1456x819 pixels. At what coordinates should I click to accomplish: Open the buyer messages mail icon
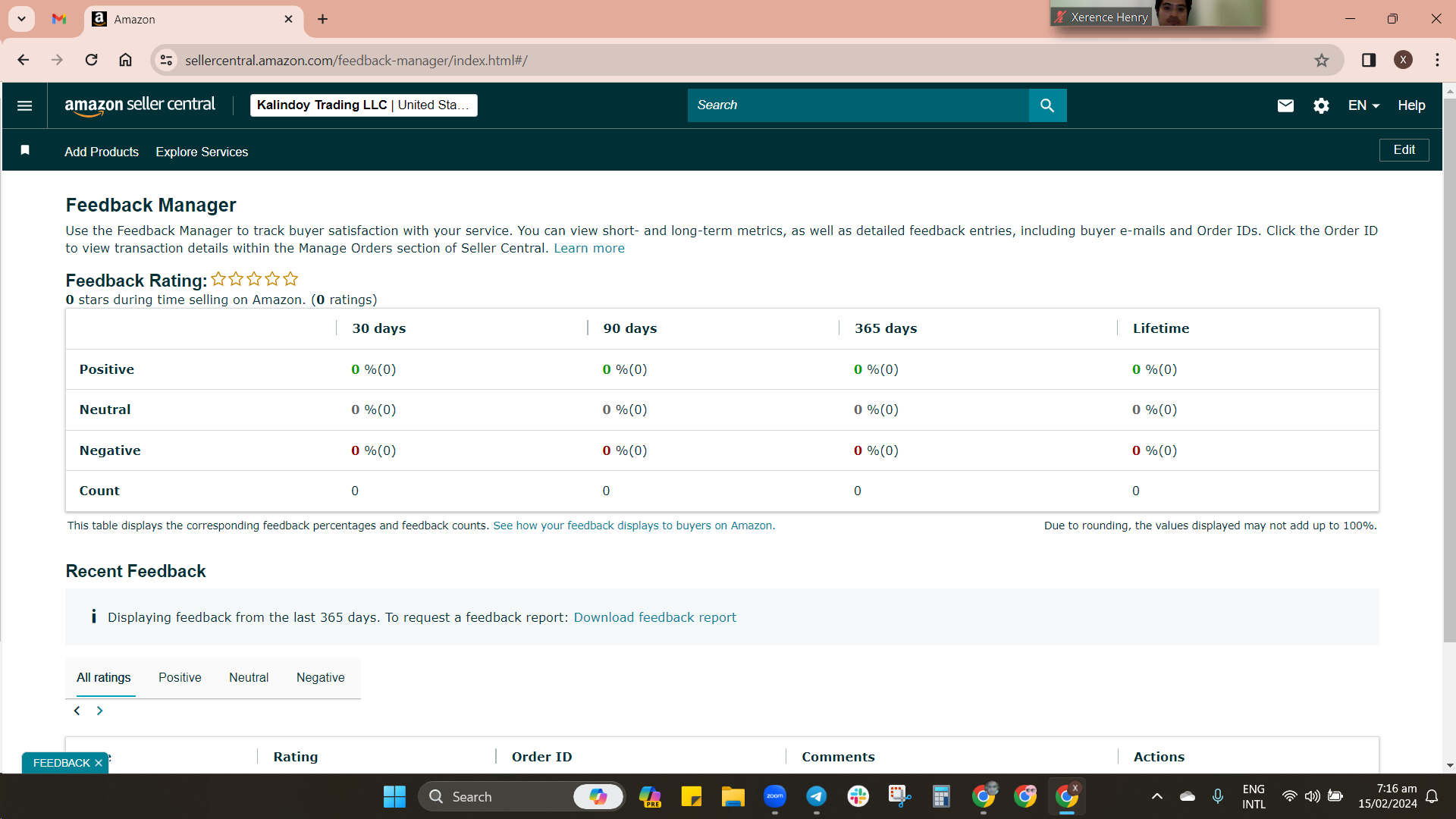[1285, 105]
